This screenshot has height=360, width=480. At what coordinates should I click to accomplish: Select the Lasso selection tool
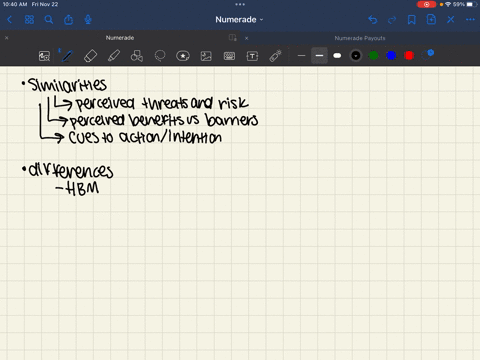coord(160,56)
